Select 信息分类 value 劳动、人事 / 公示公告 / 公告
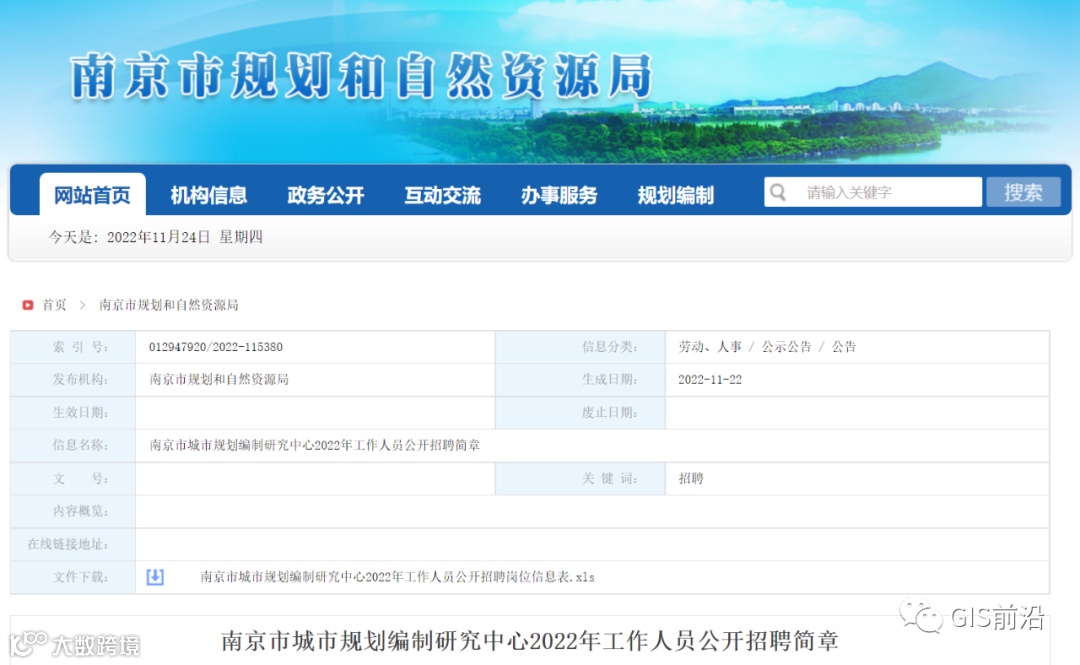Viewport: 1080px width, 665px height. coord(767,347)
